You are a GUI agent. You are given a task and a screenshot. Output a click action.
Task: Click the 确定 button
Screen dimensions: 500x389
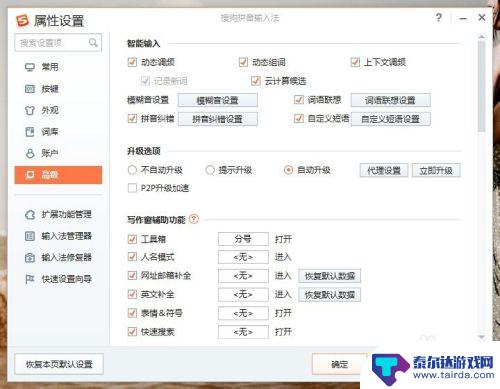point(340,364)
